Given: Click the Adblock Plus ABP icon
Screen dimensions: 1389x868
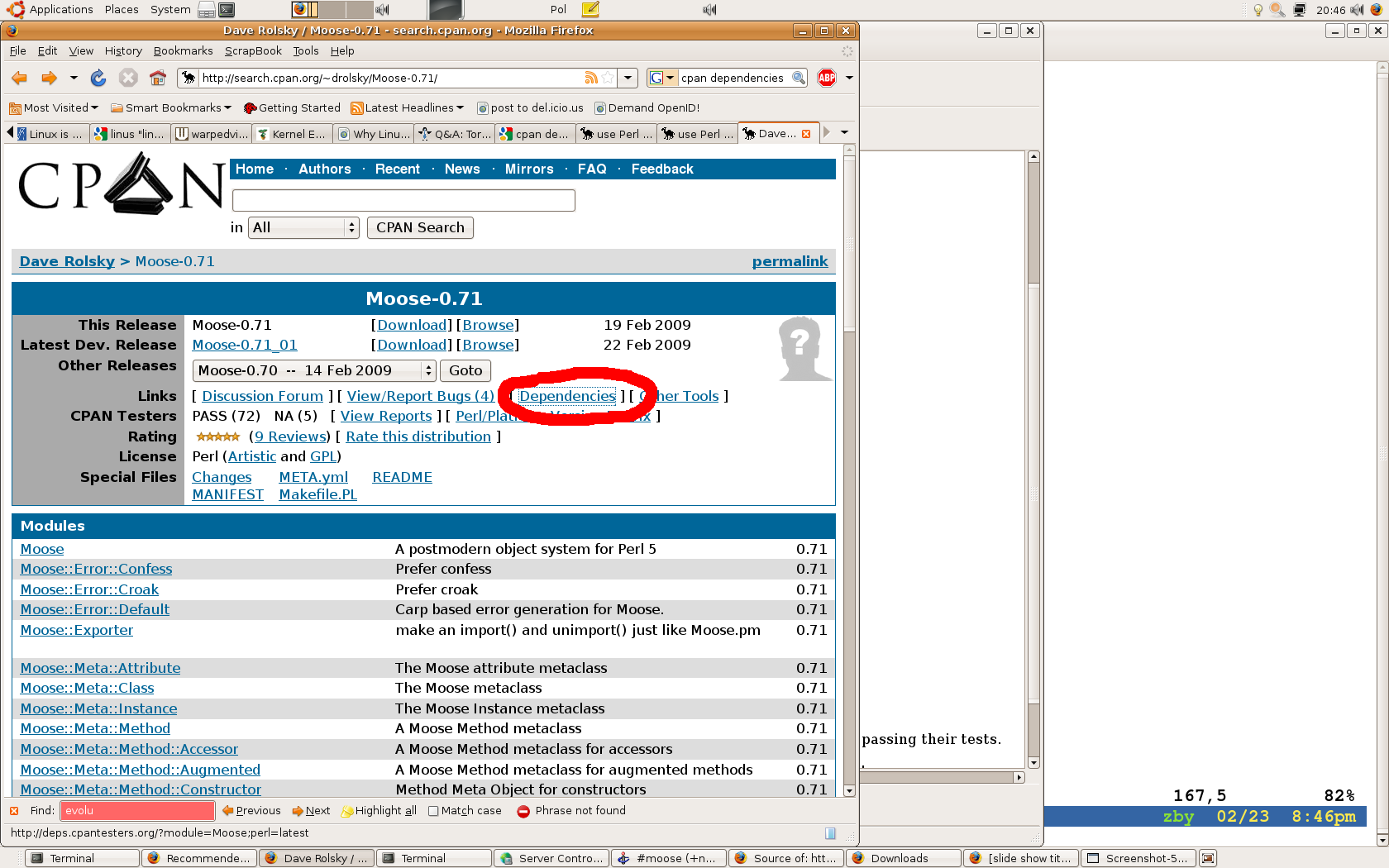Looking at the screenshot, I should click(827, 78).
